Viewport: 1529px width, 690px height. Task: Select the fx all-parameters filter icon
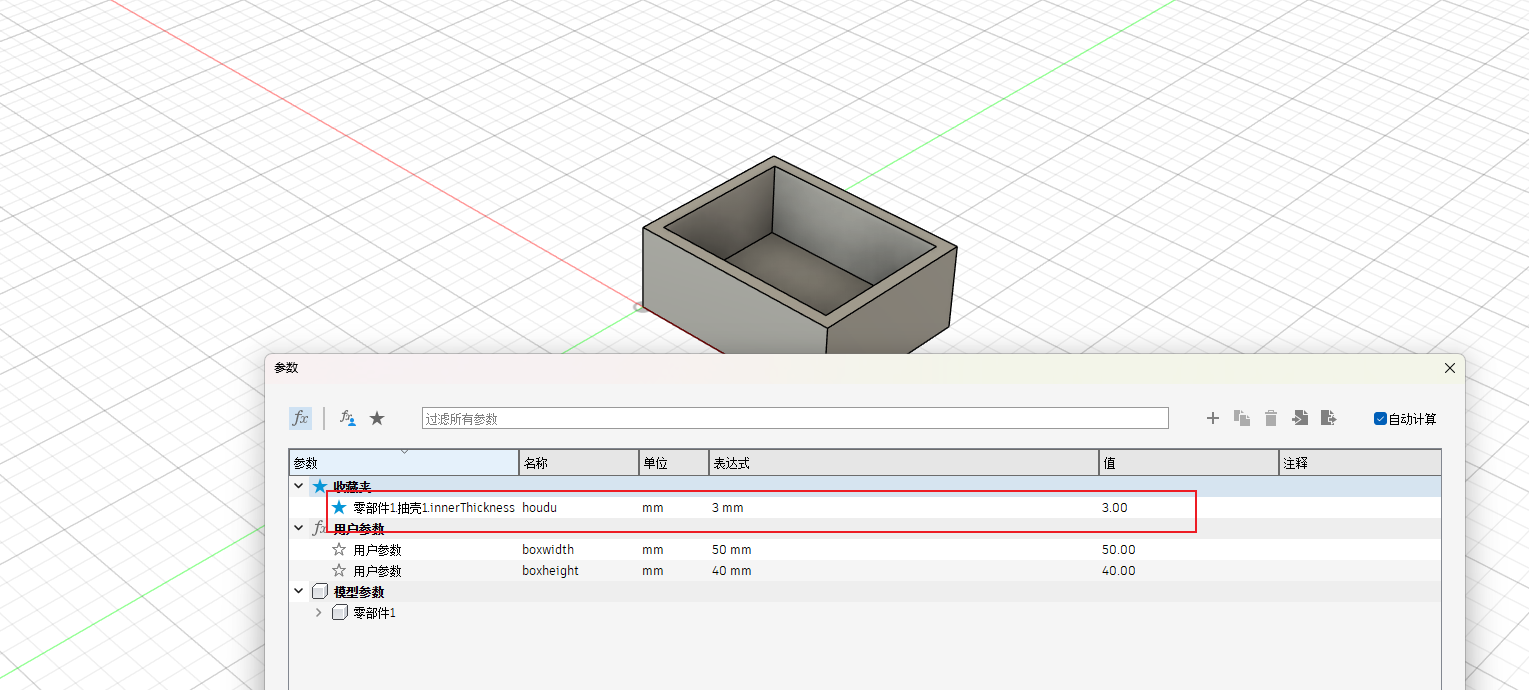coord(300,418)
